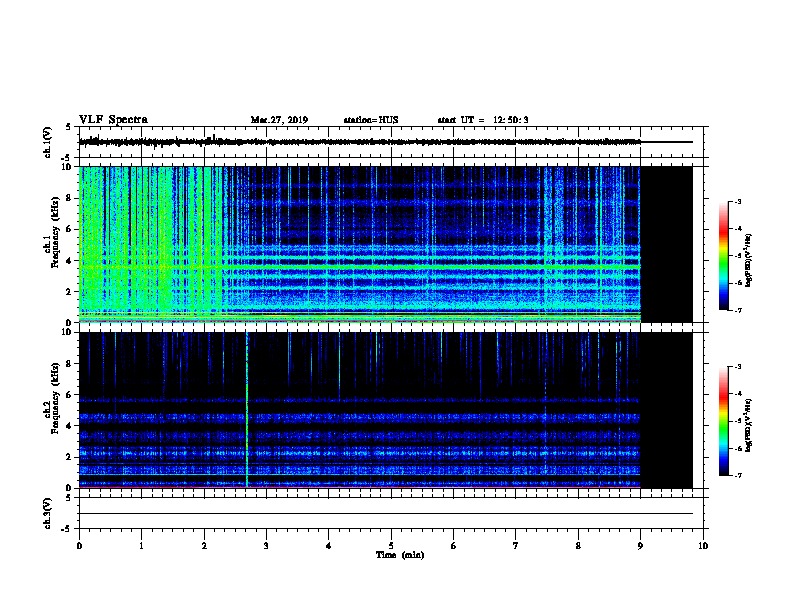Screen dimensions: 792x612
Task: Click the x-axis tick label "3"
Action: click(266, 545)
